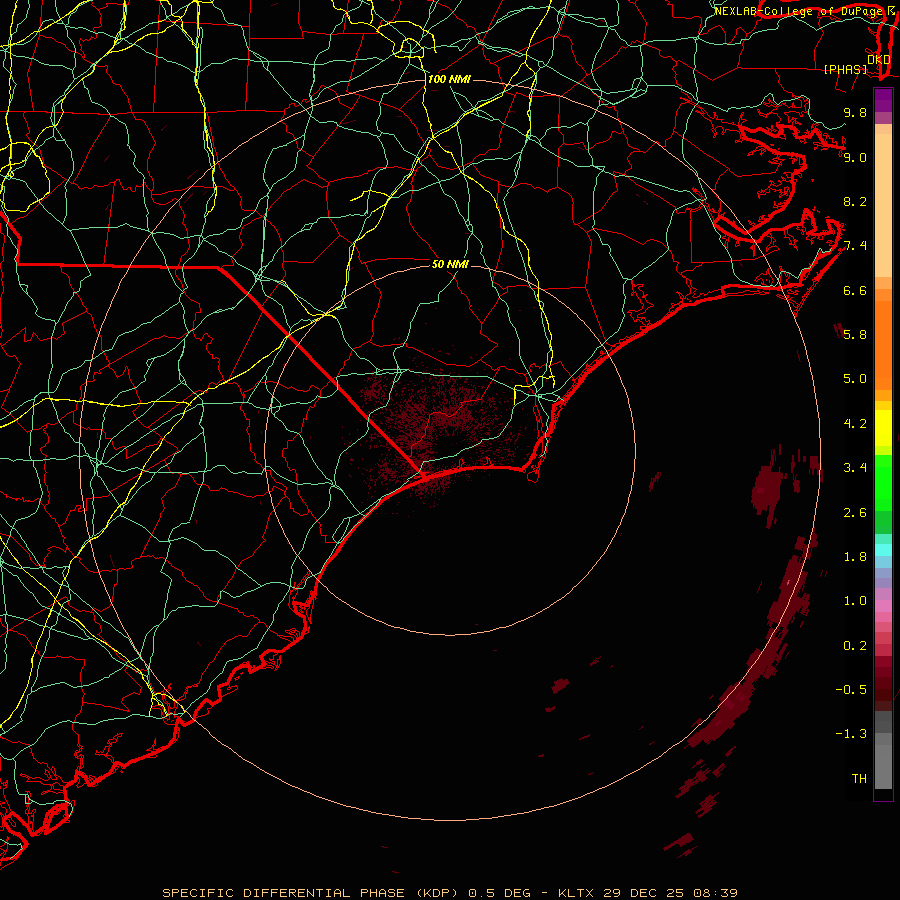Click the "50 NMI" range ring label

450,265
